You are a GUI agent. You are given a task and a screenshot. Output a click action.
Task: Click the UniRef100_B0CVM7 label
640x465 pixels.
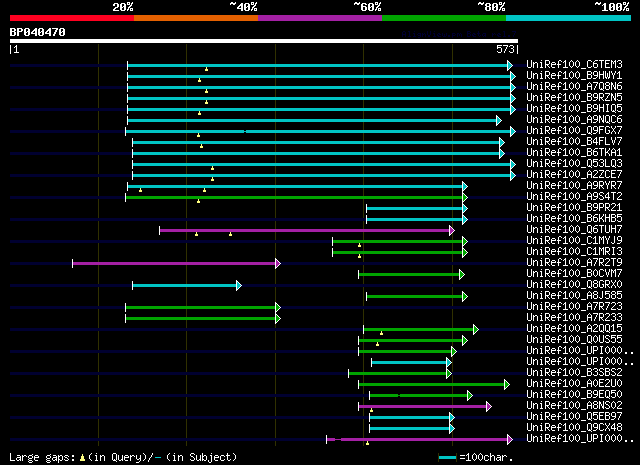click(574, 274)
